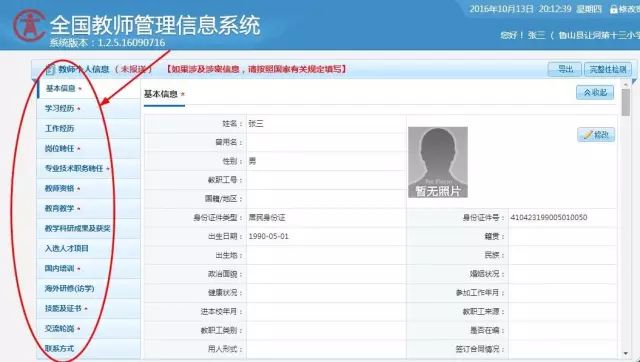Click the date and time display
640x362 pixels.
536,9
